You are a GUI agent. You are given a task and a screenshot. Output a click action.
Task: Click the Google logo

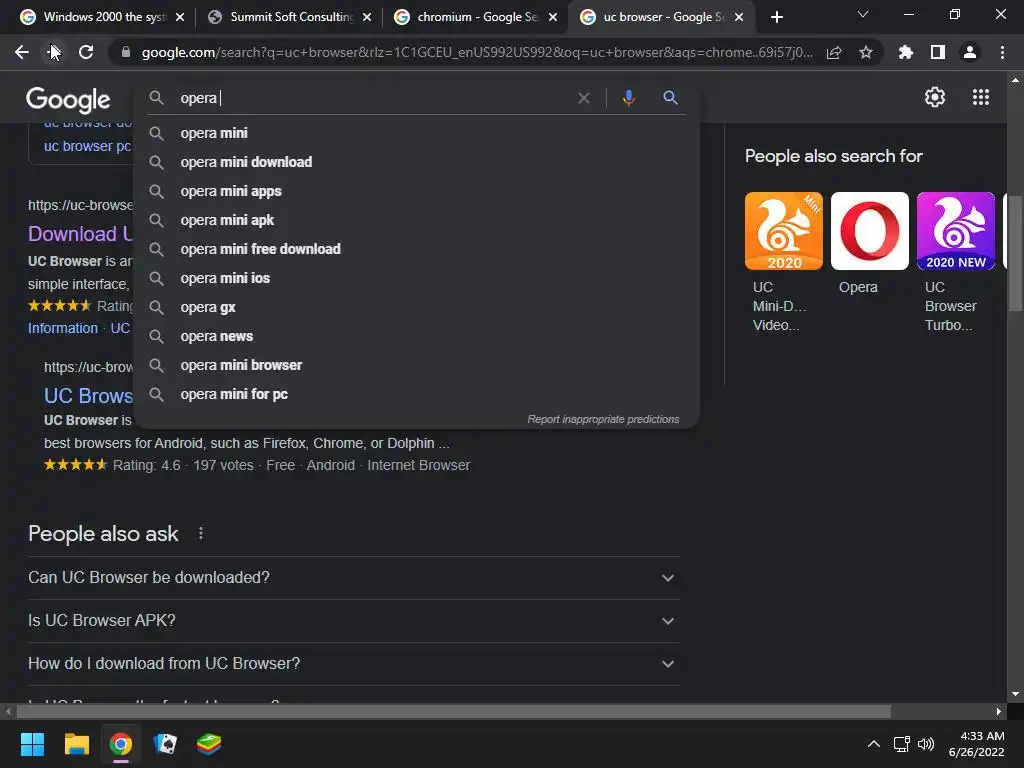click(x=68, y=99)
